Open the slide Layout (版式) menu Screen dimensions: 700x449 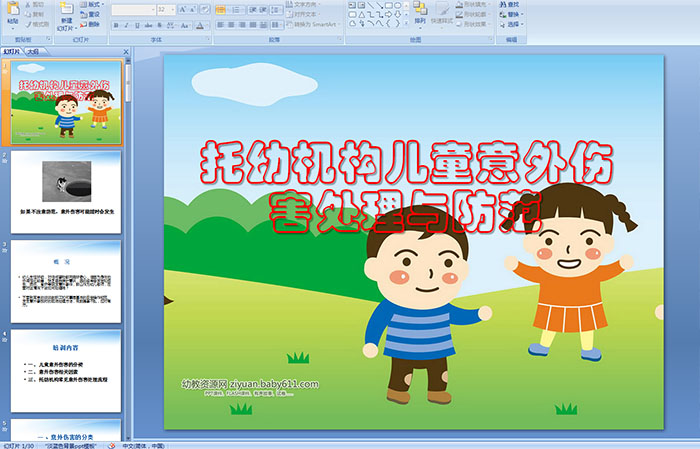[x=92, y=4]
